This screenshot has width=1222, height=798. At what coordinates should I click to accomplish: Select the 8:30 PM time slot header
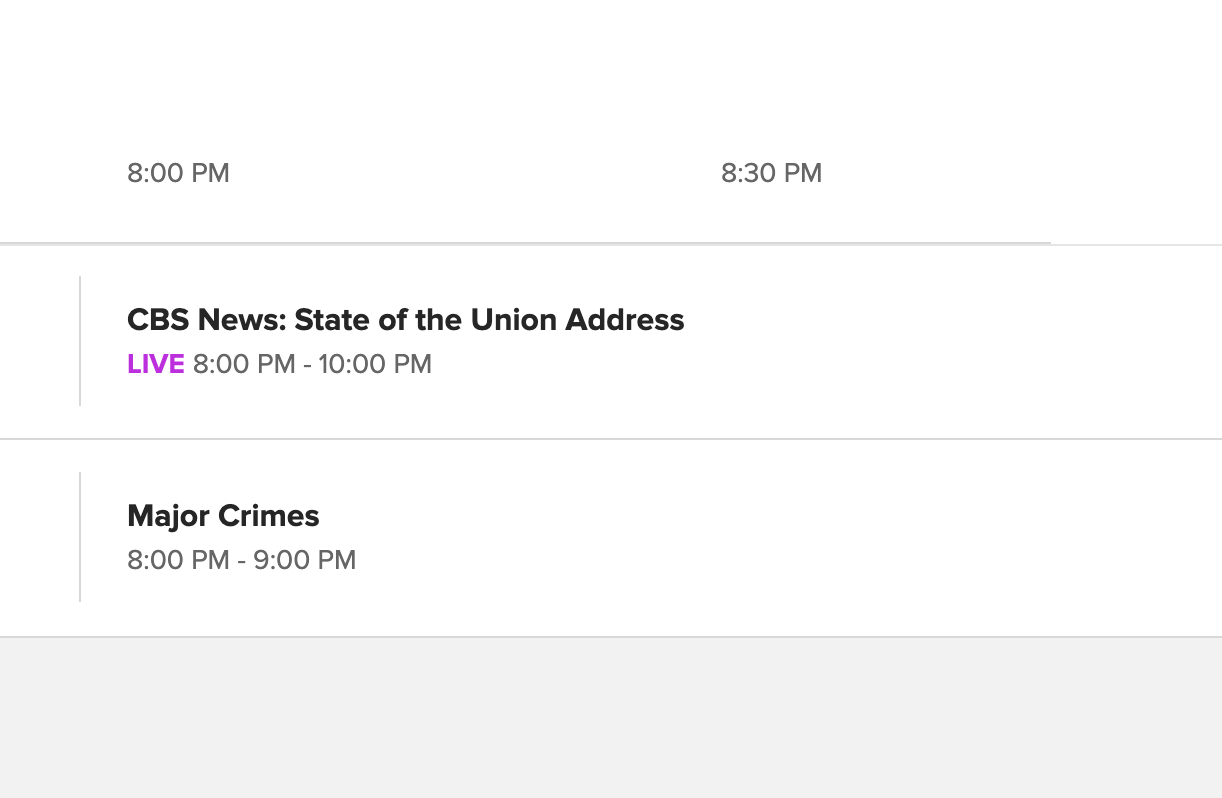pos(771,173)
